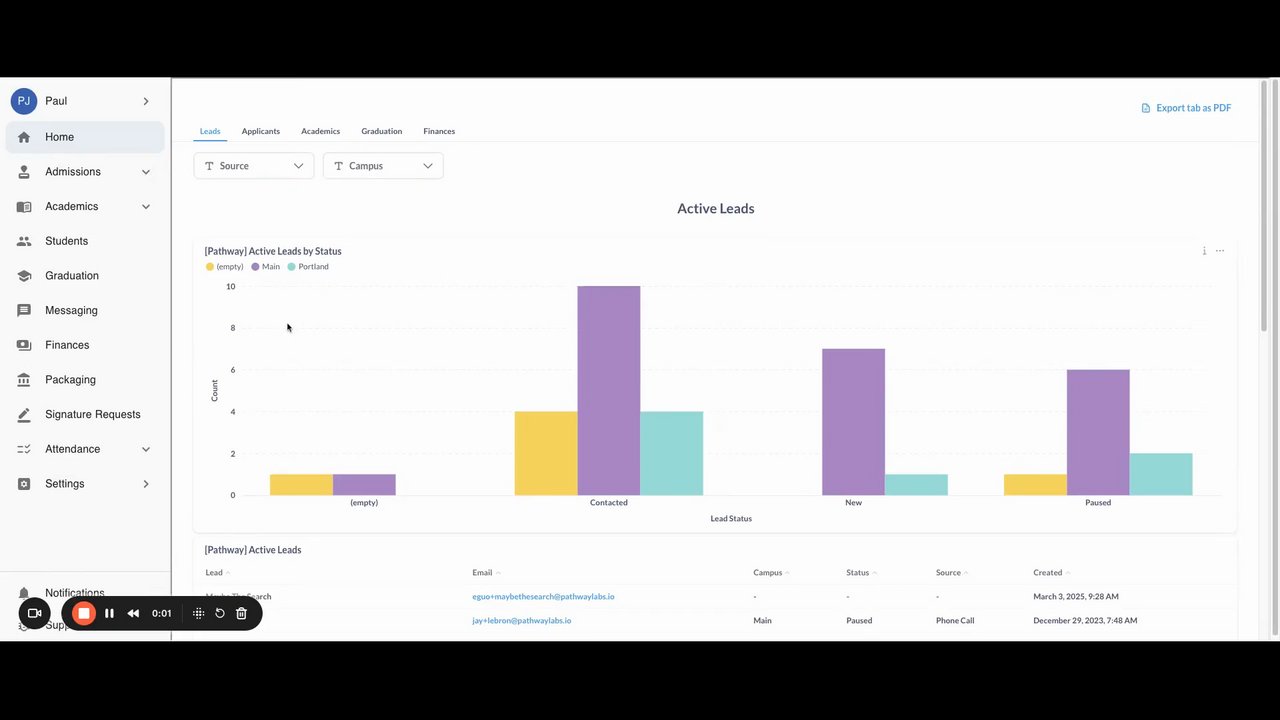Viewport: 1280px width, 720px height.
Task: Open the Campus filter dropdown
Action: click(383, 166)
